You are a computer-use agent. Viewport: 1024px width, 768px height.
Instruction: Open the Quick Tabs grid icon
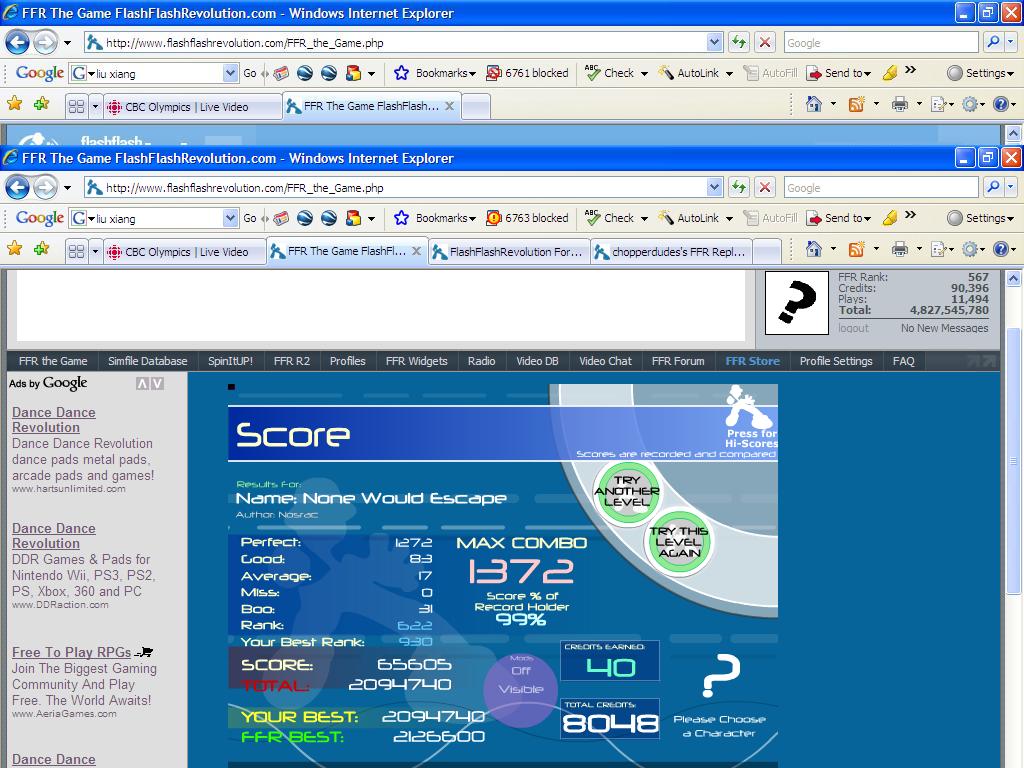pyautogui.click(x=76, y=251)
